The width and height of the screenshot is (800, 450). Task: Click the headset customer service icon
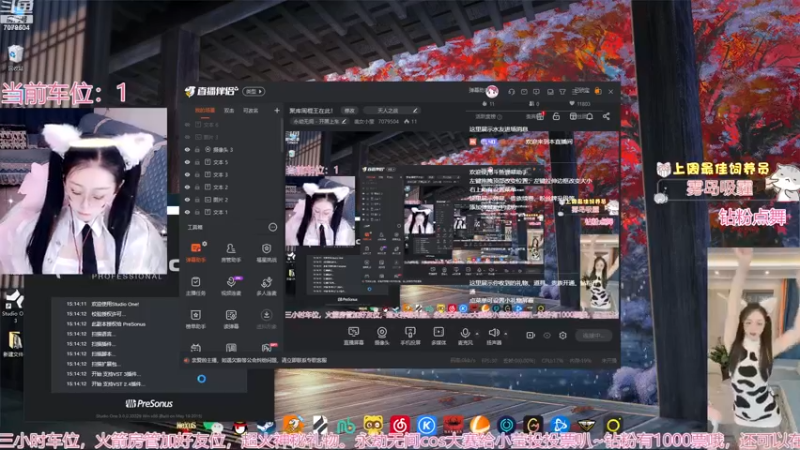[x=511, y=91]
